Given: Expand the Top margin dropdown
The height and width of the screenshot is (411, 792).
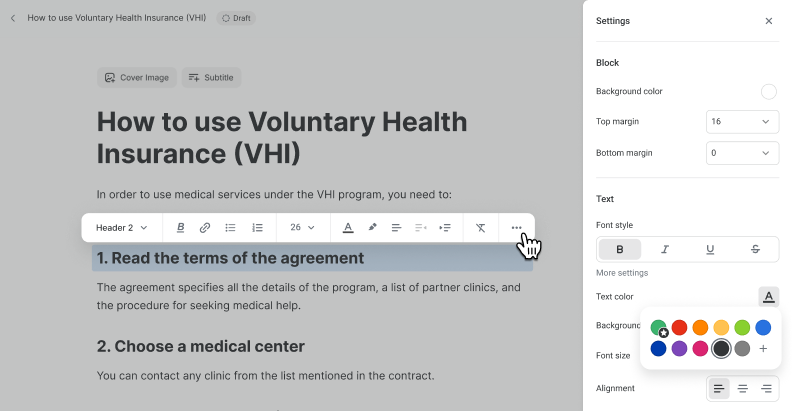Looking at the screenshot, I should click(x=742, y=122).
